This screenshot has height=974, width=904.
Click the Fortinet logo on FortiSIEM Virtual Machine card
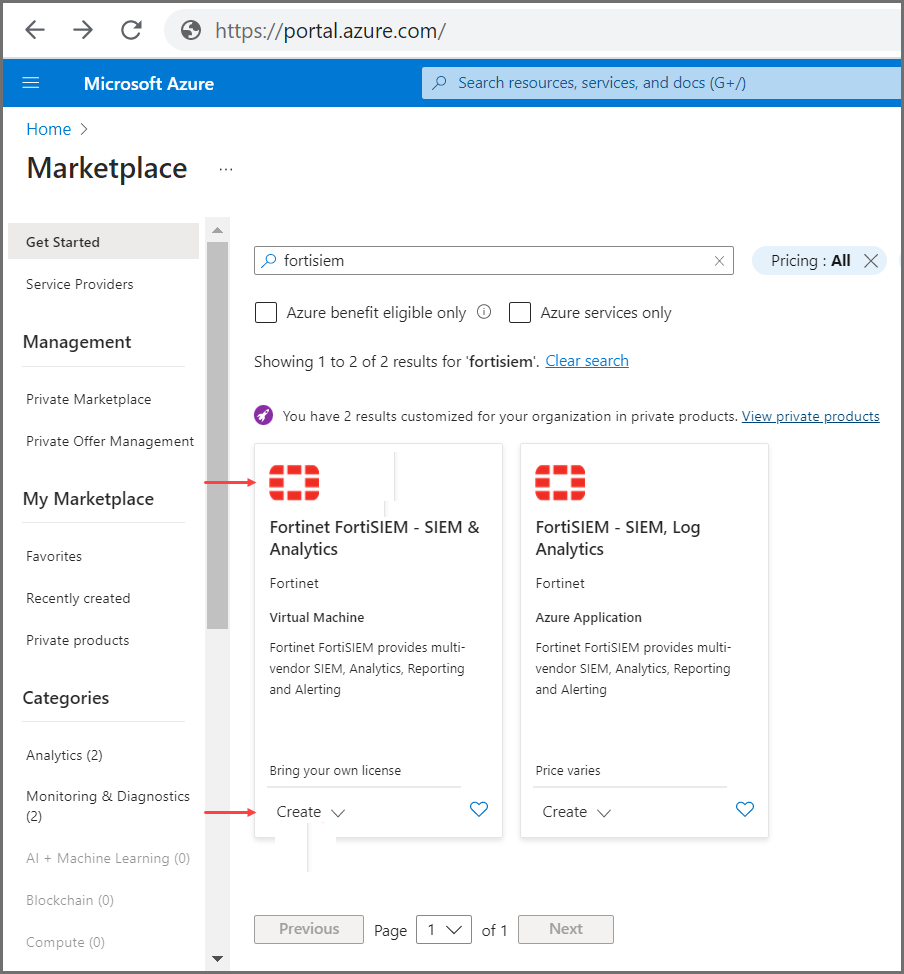(294, 482)
